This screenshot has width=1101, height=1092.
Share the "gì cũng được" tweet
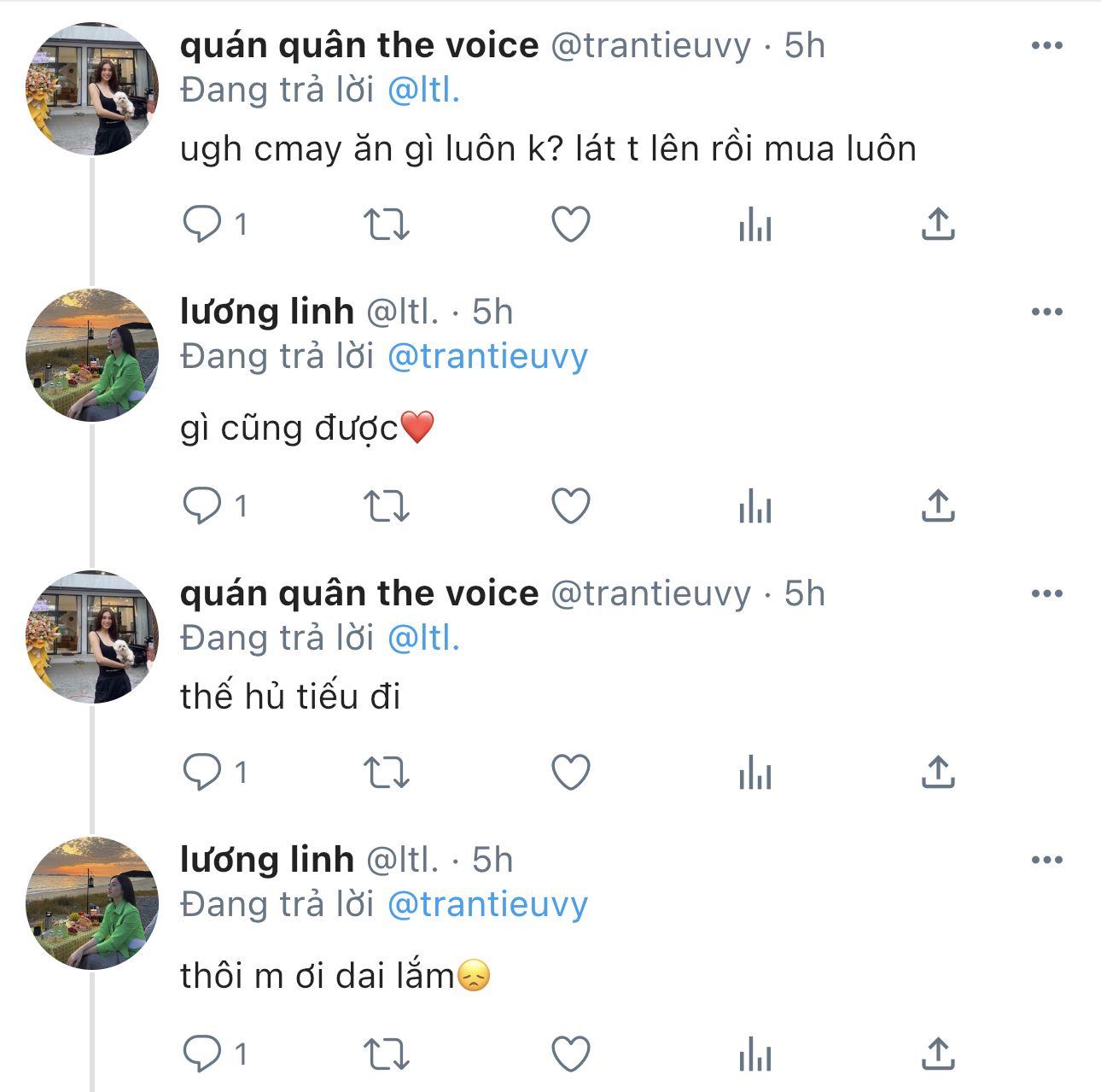pos(938,506)
